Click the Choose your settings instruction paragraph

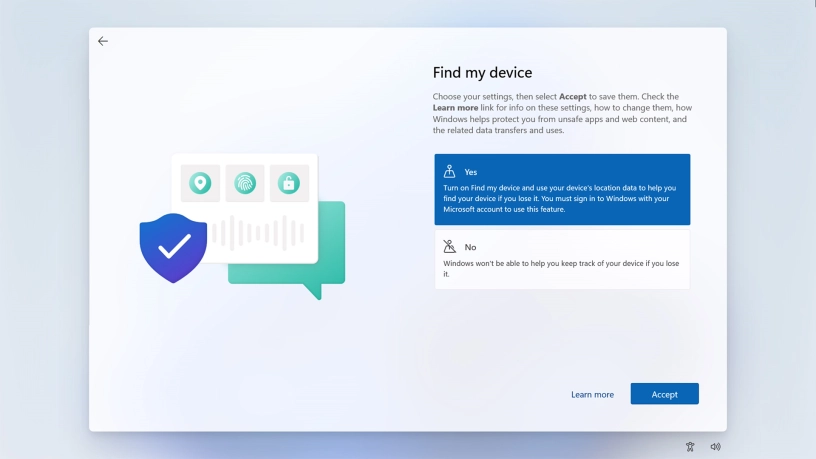[560, 113]
